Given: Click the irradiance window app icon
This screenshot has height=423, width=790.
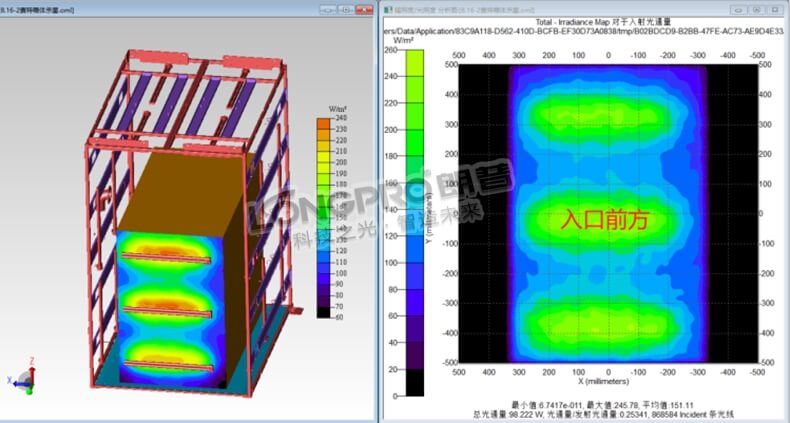Looking at the screenshot, I should [x=389, y=8].
